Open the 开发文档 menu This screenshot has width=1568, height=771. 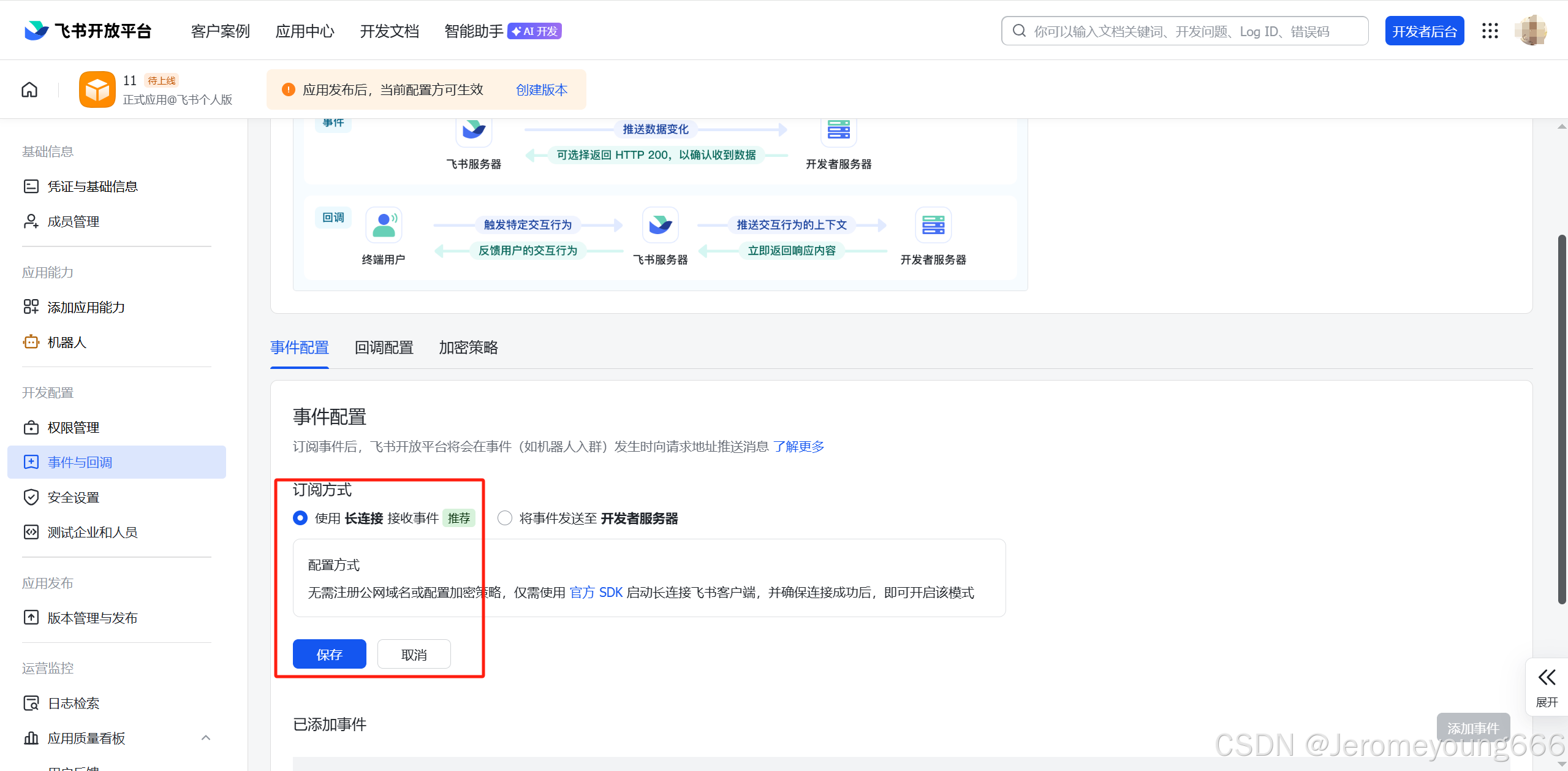point(388,31)
